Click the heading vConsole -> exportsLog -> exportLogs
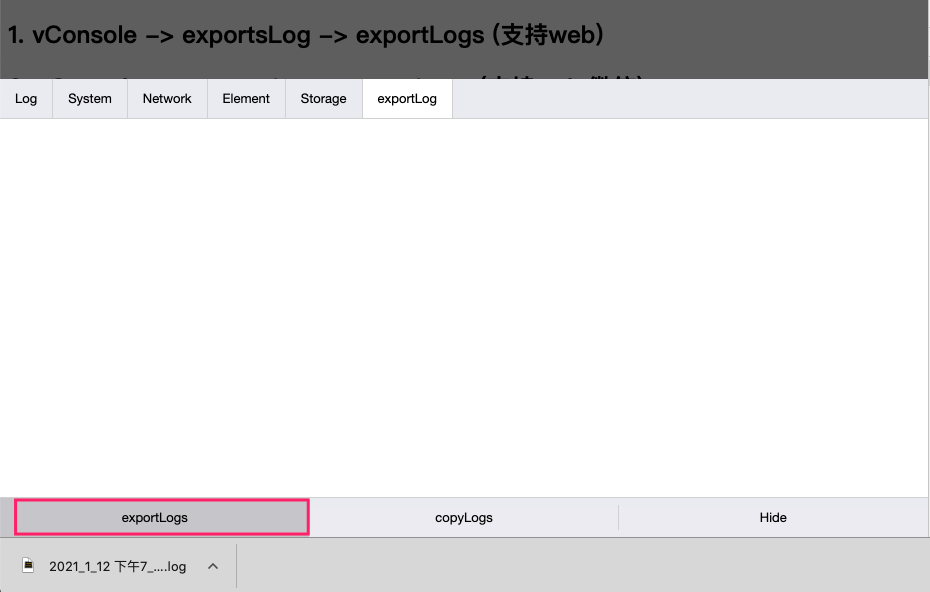Screen dimensions: 930x592 (x=305, y=35)
